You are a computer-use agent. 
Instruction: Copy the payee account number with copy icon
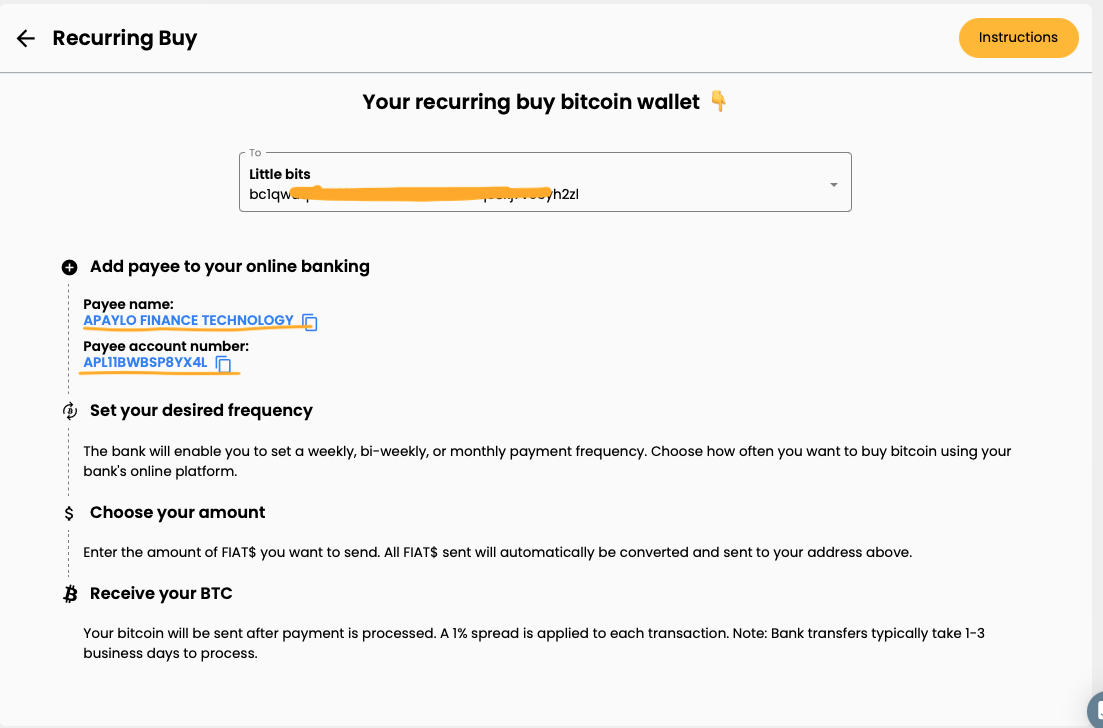click(x=223, y=364)
